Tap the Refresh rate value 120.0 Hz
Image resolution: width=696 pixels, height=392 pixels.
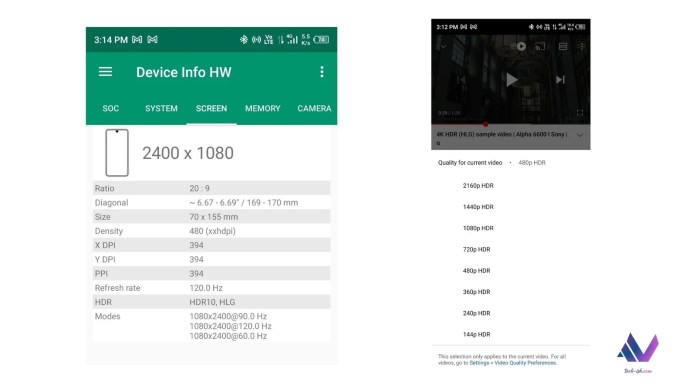tap(206, 288)
